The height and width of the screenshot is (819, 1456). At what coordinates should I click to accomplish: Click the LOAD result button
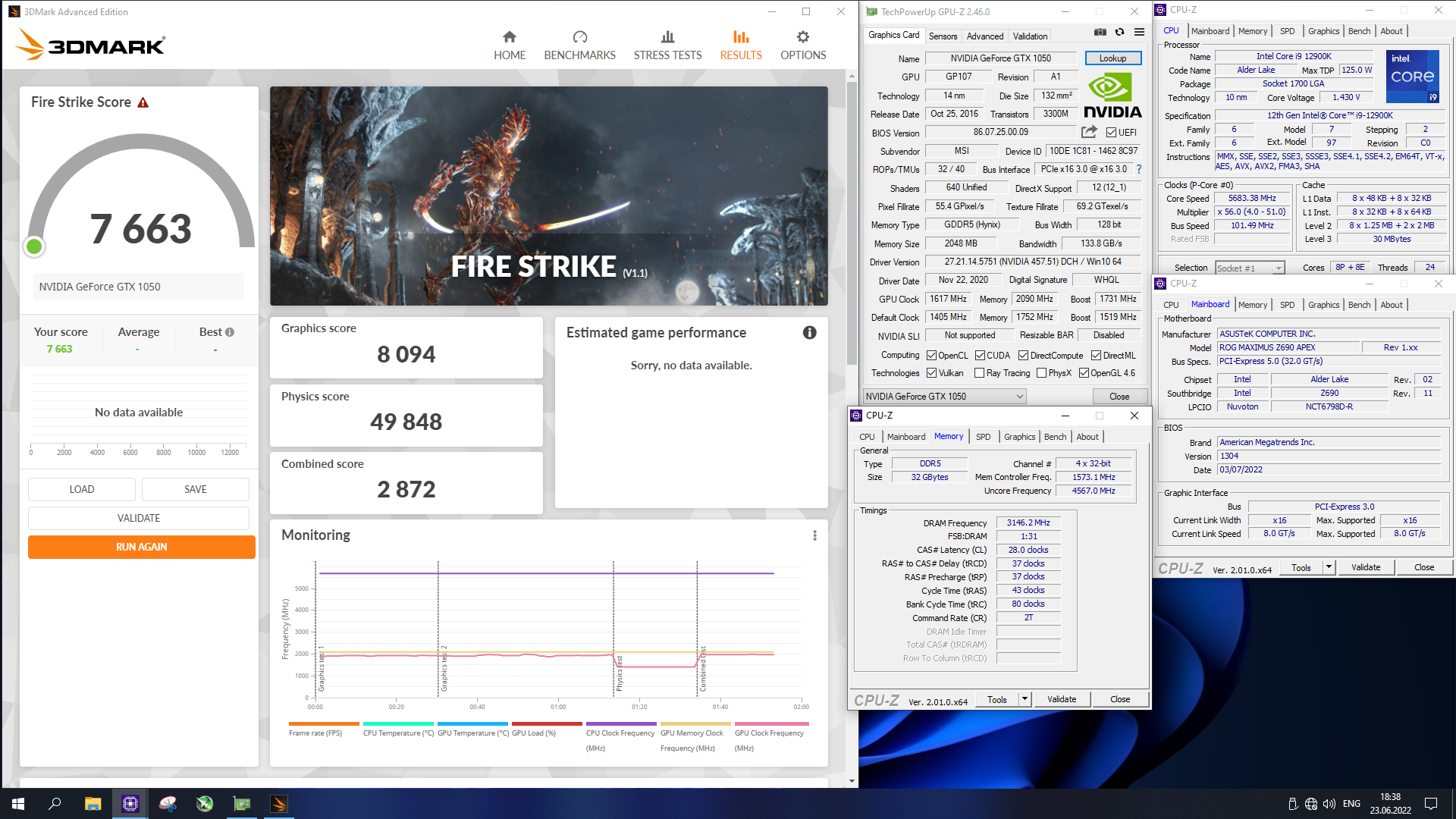(x=82, y=489)
